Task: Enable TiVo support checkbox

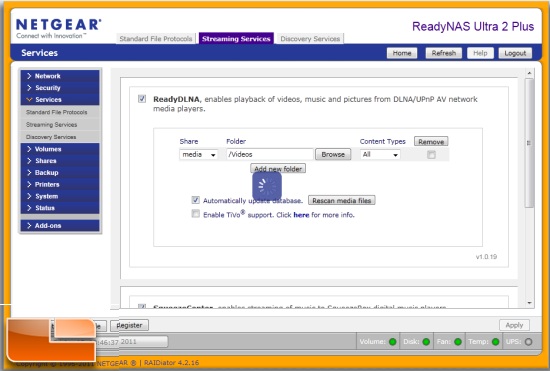Action: tap(195, 214)
